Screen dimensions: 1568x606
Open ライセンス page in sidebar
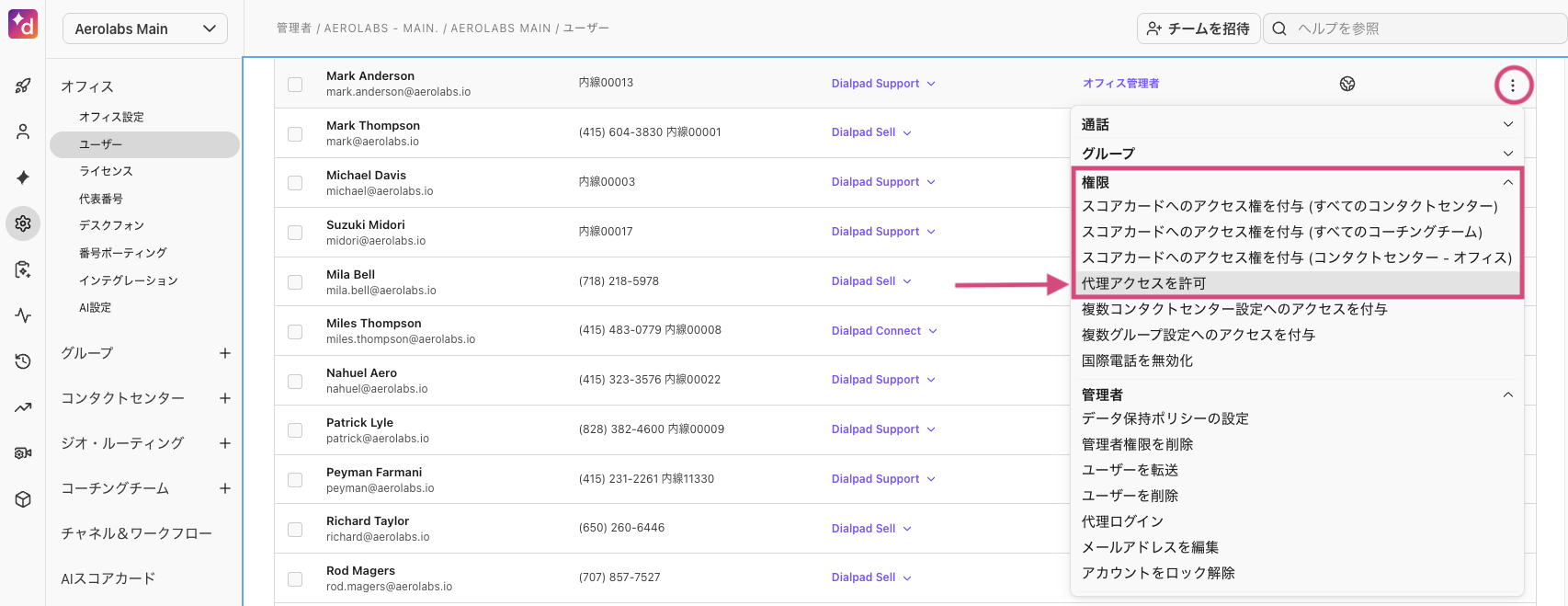(x=106, y=171)
